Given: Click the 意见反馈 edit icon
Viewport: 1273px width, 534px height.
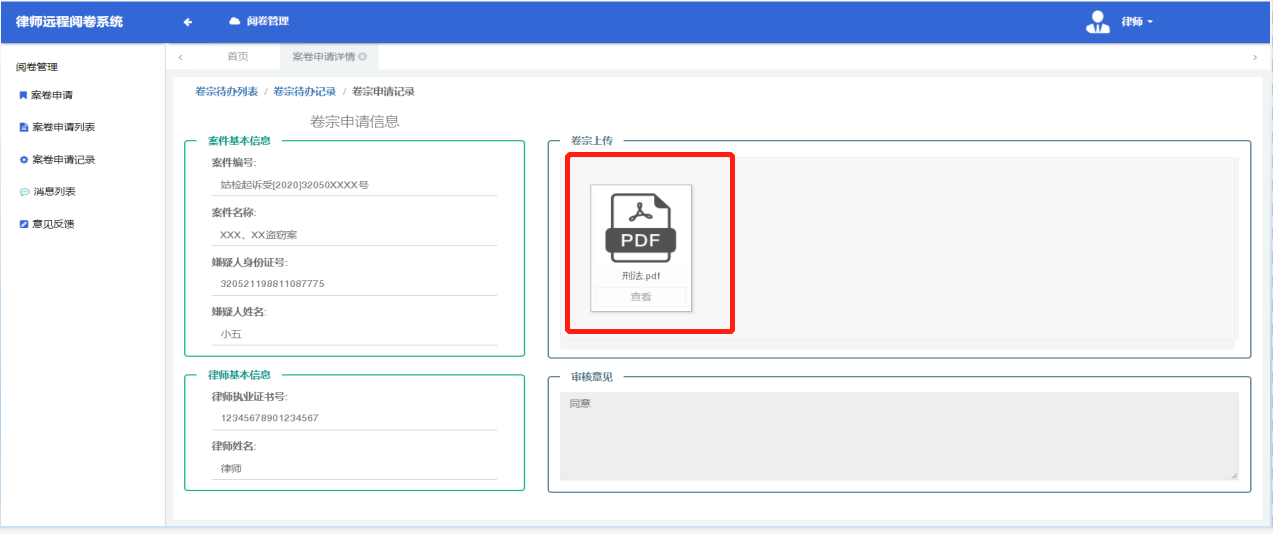Looking at the screenshot, I should [x=24, y=224].
